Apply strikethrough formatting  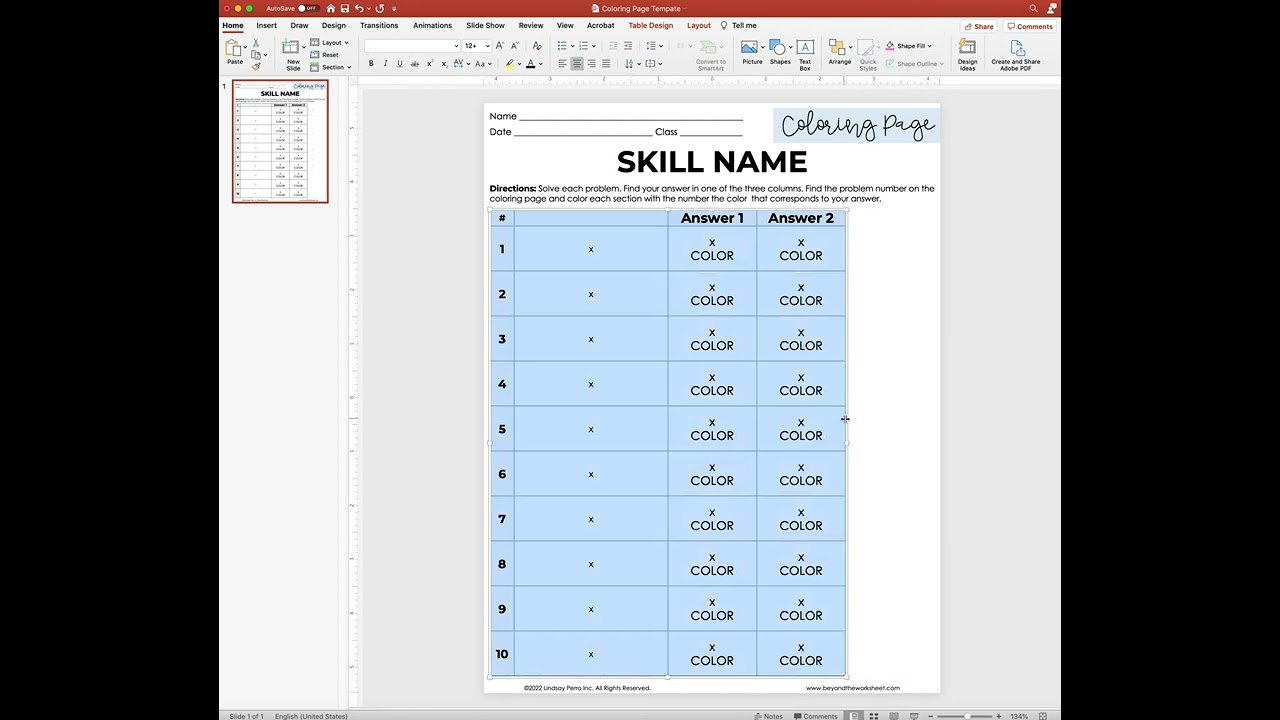(x=414, y=64)
